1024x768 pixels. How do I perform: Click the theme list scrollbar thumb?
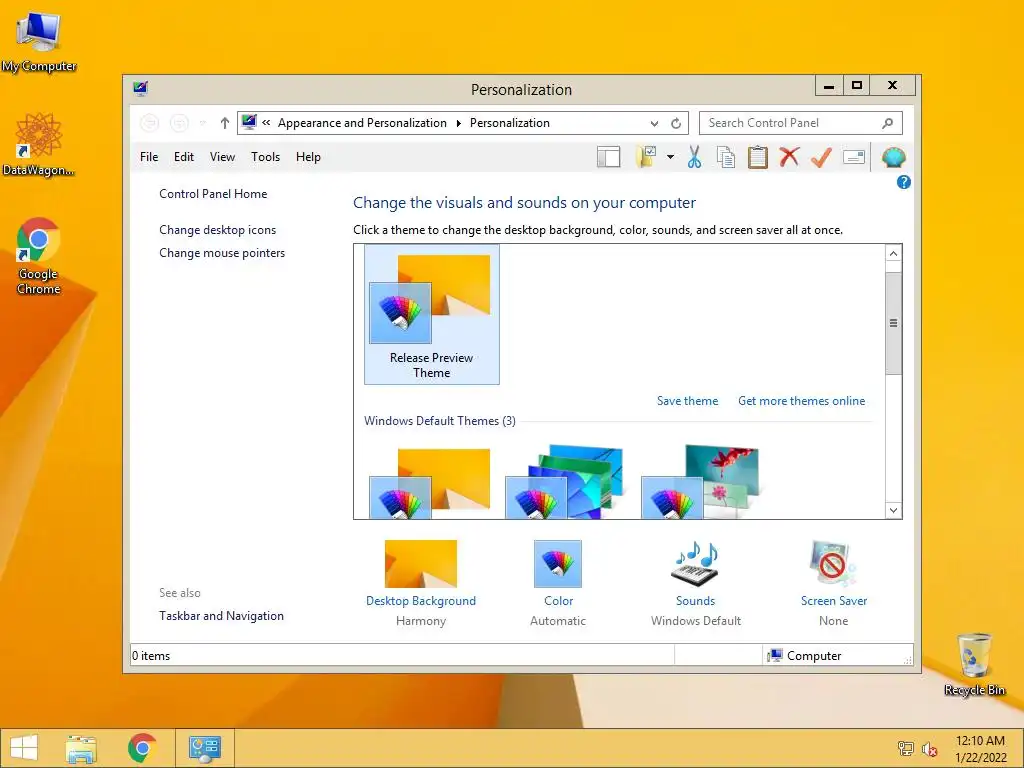(893, 323)
